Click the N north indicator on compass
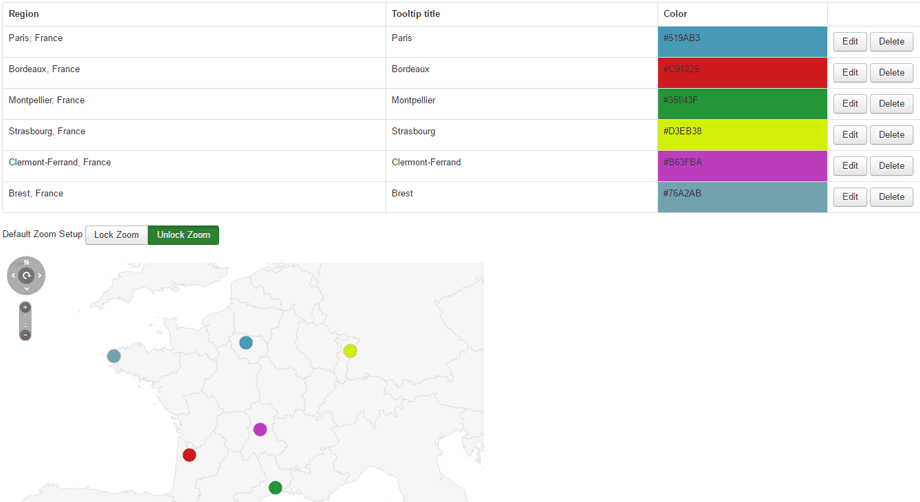 click(x=26, y=262)
